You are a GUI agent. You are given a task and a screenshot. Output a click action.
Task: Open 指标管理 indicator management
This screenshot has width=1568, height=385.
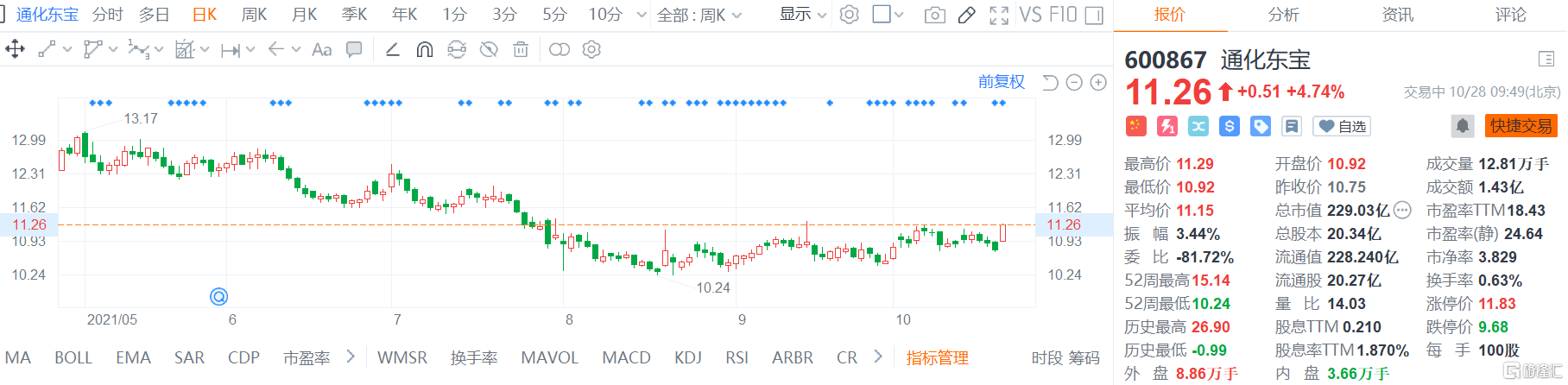pos(937,357)
